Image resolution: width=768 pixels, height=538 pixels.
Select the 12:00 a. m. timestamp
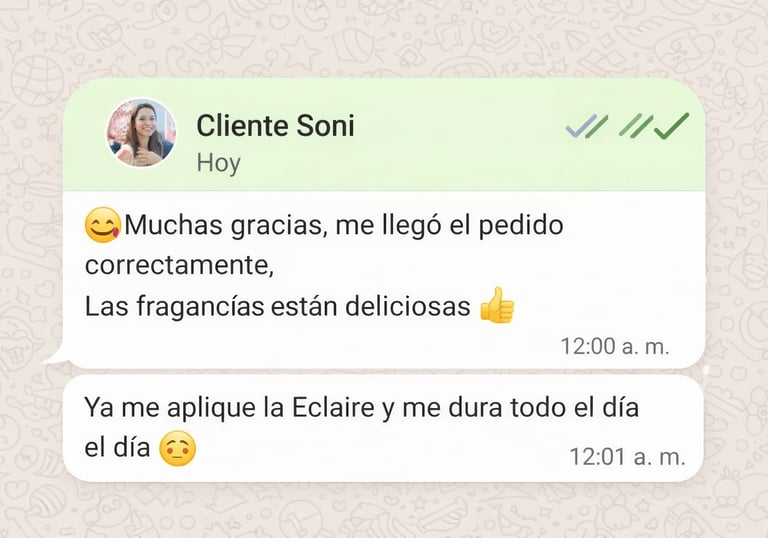615,346
